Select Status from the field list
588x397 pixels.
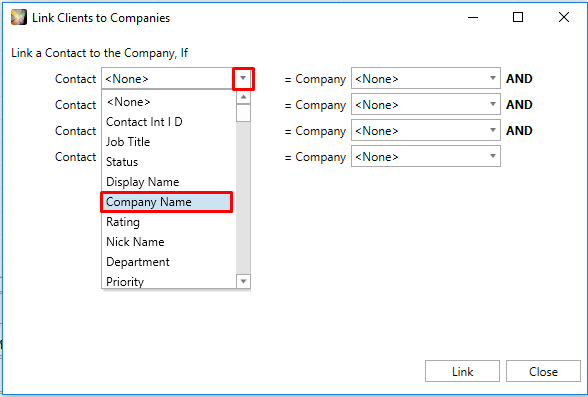pos(169,162)
